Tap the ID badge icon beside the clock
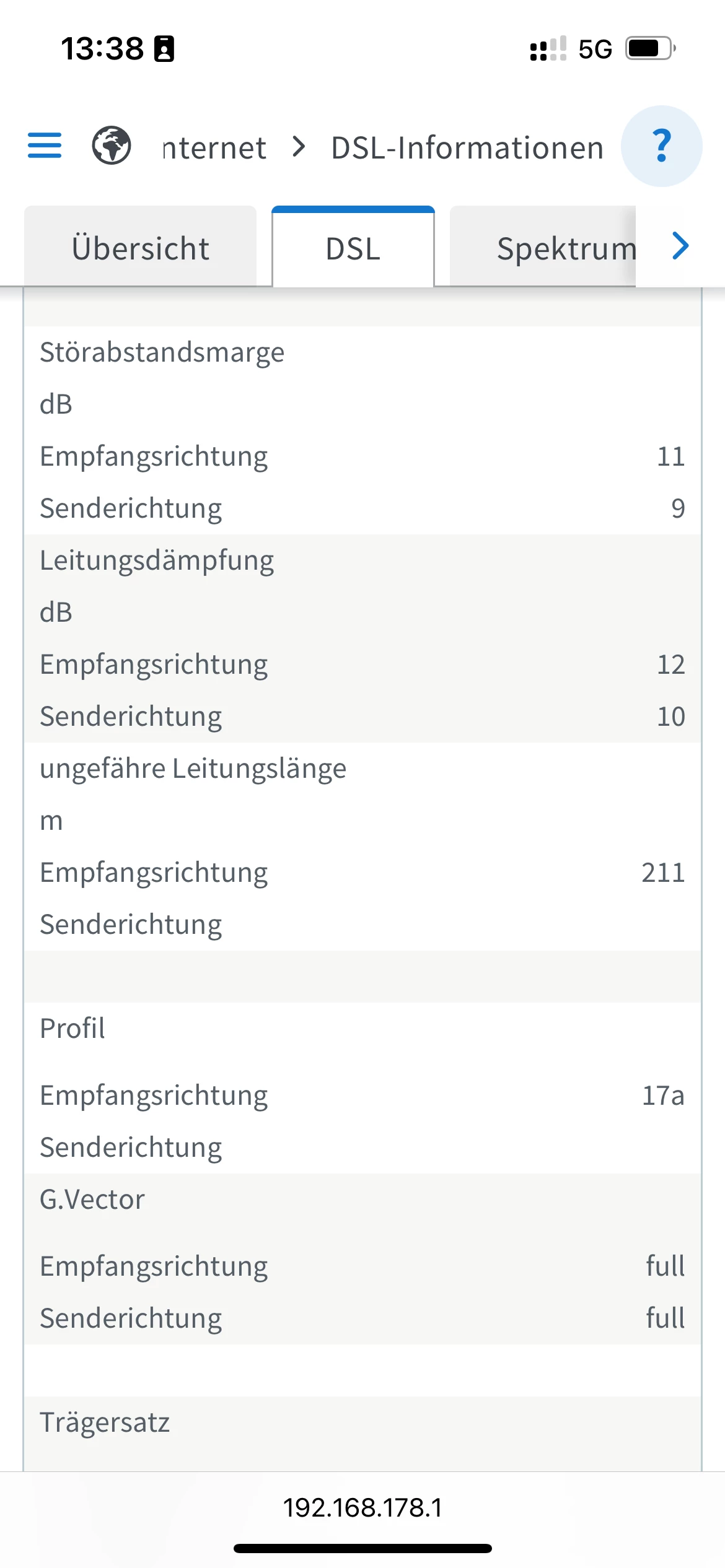Viewport: 725px width, 1568px height. (x=164, y=49)
